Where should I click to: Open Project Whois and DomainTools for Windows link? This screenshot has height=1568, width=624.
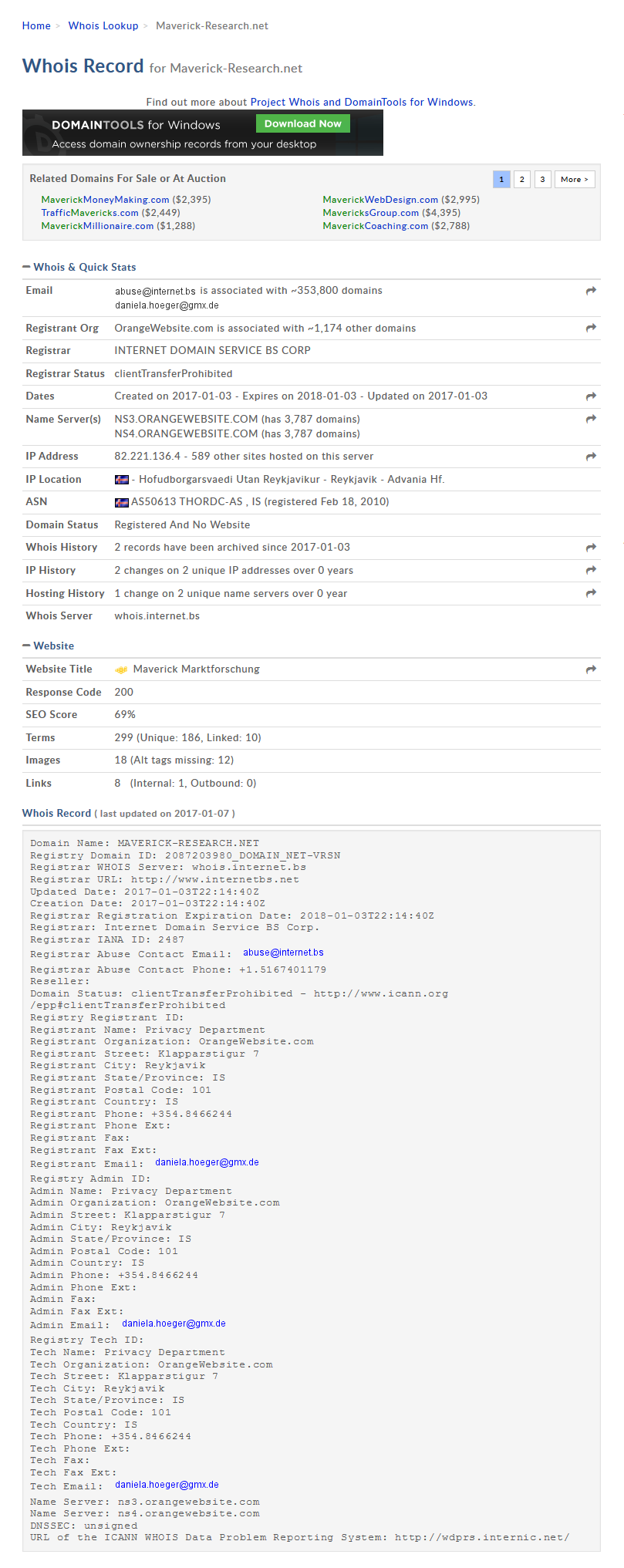pyautogui.click(x=362, y=102)
